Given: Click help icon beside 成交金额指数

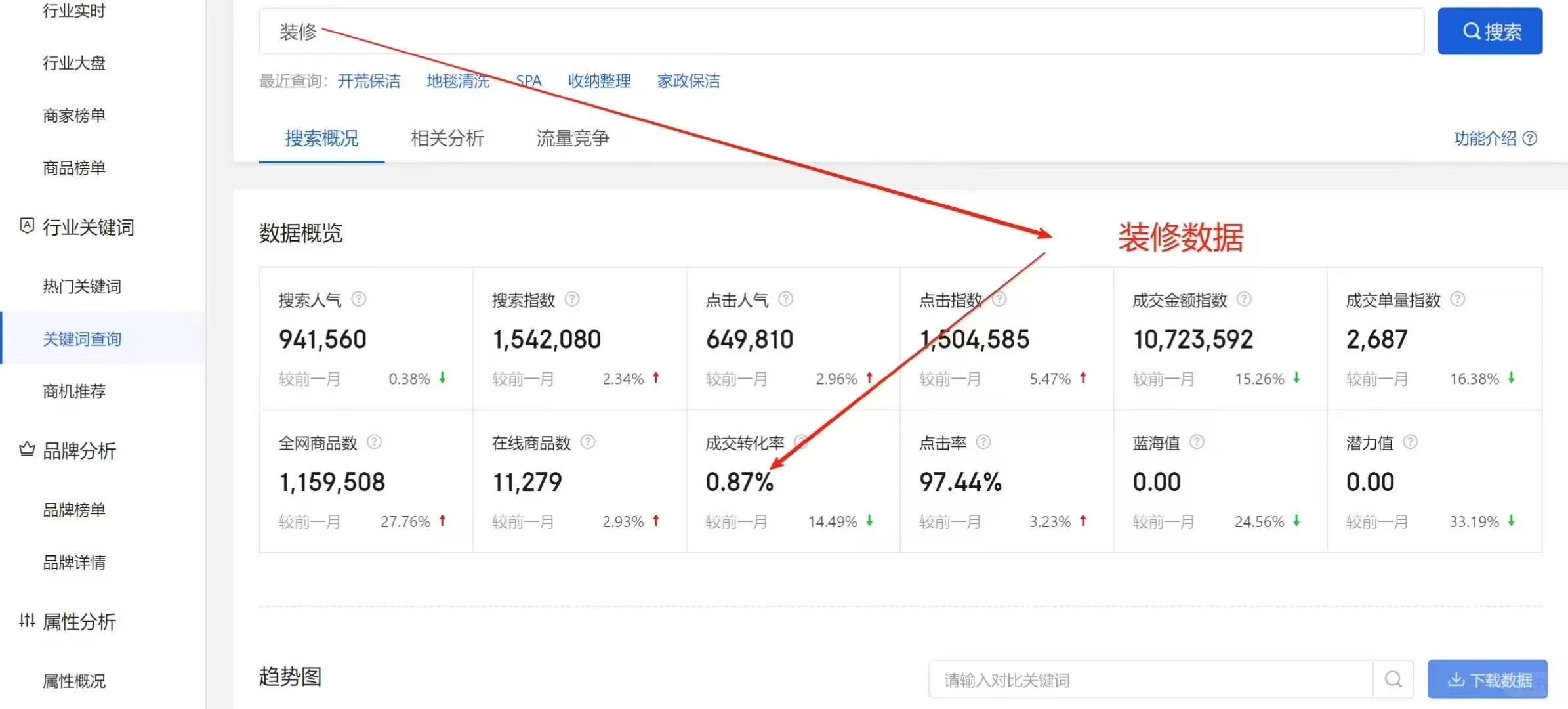Looking at the screenshot, I should point(1244,299).
